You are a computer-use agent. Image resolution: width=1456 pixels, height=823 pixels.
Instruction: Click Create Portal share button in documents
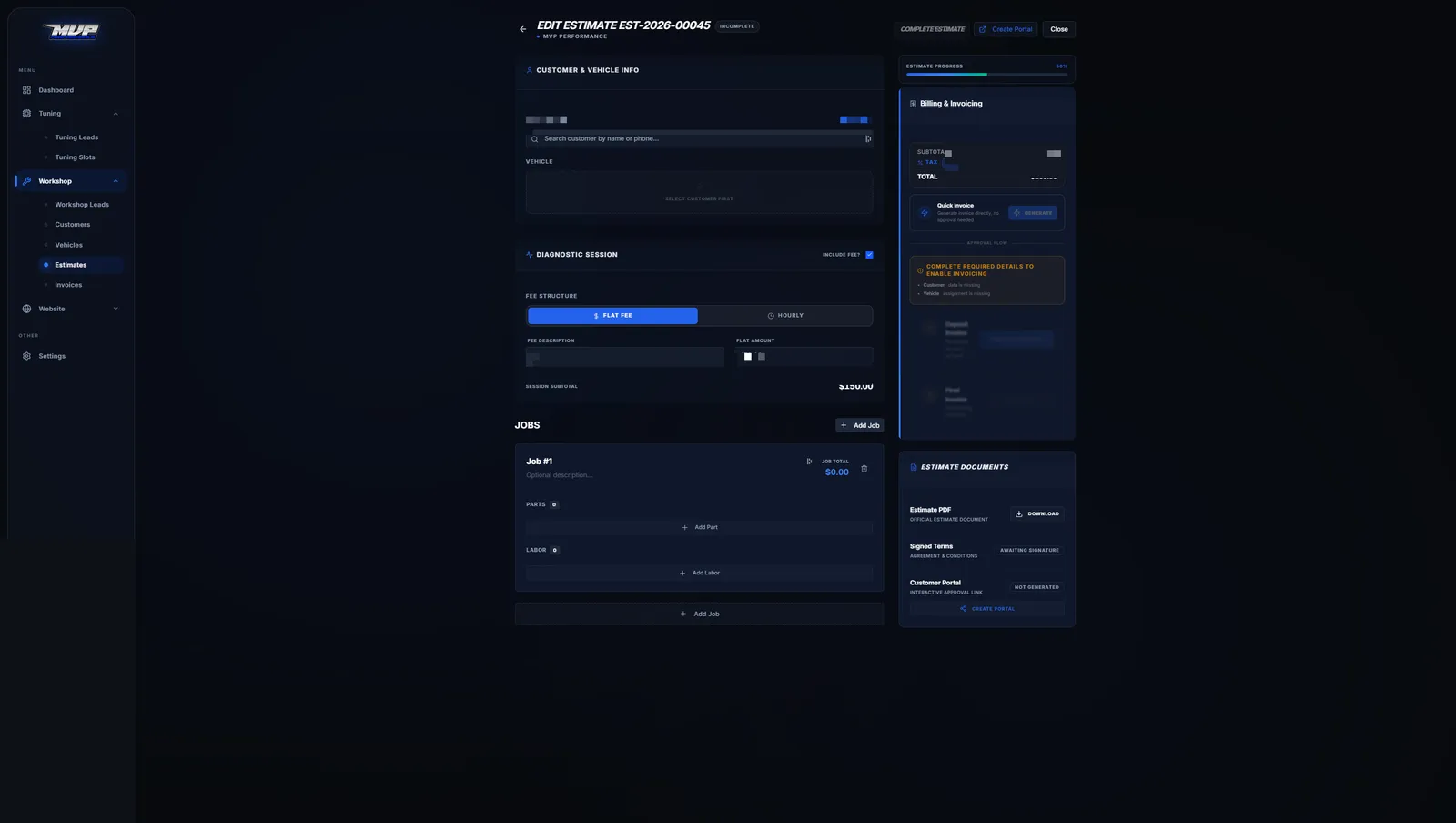click(986, 609)
